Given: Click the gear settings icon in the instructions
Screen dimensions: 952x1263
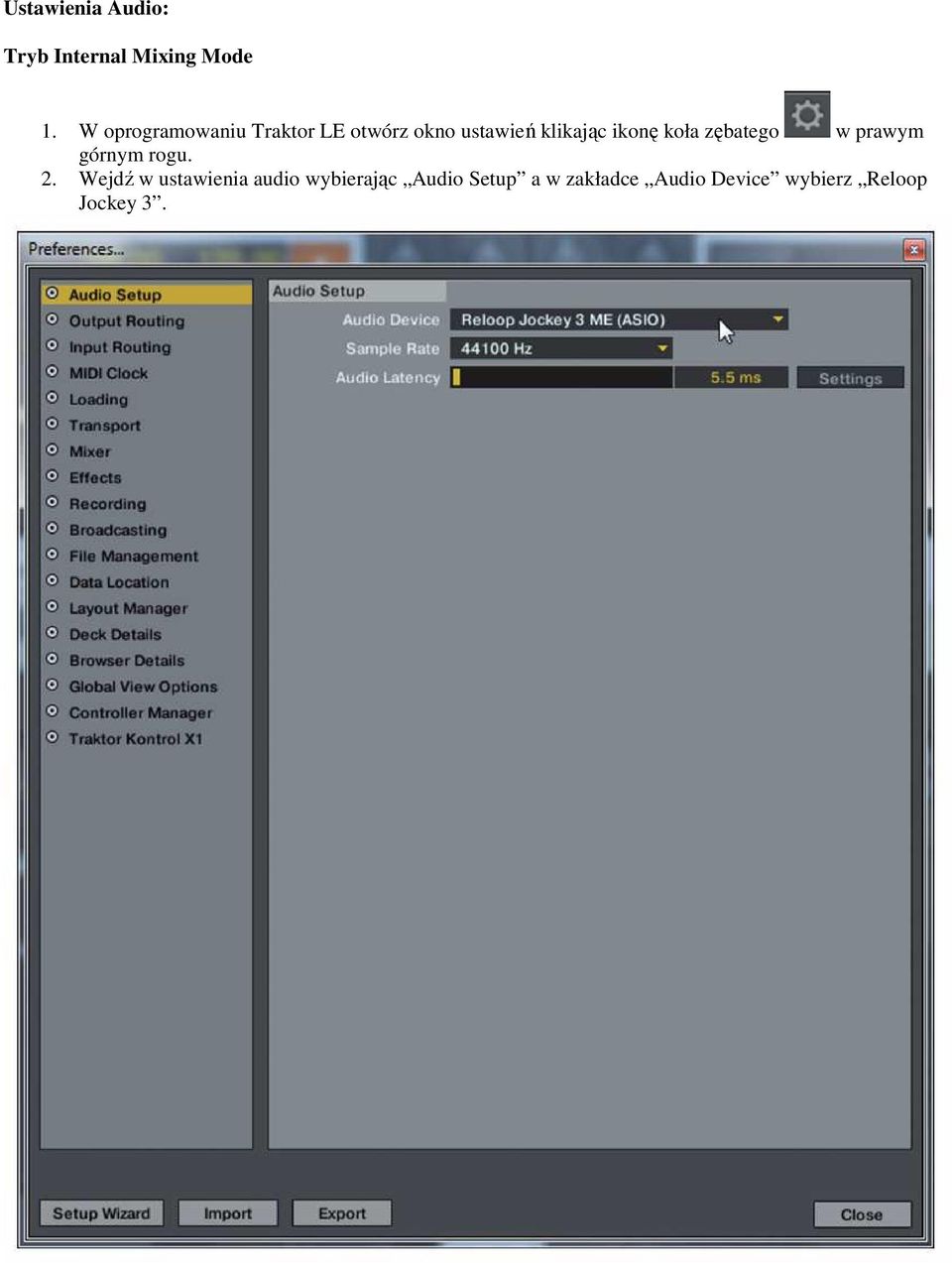Looking at the screenshot, I should click(x=806, y=115).
